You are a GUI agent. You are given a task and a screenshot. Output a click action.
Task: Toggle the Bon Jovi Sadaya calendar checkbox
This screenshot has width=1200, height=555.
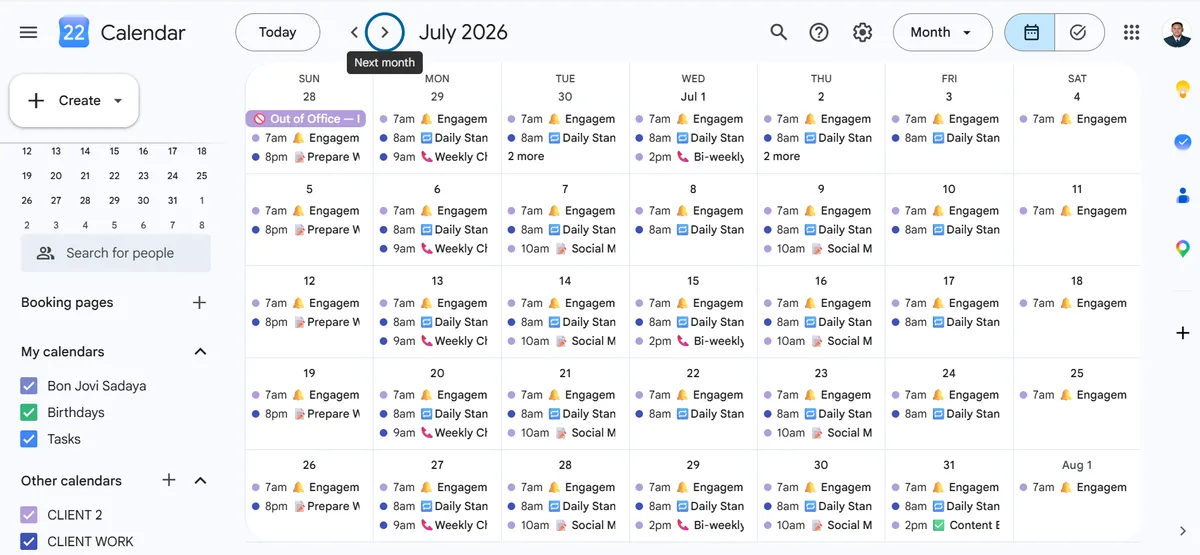(x=29, y=385)
